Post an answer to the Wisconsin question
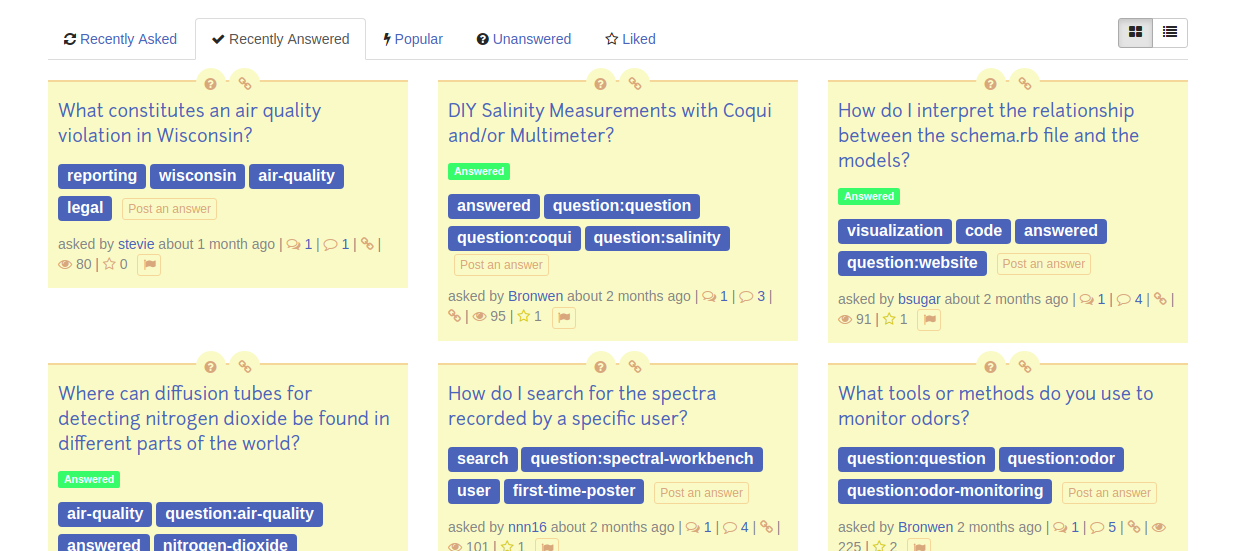 [x=170, y=209]
